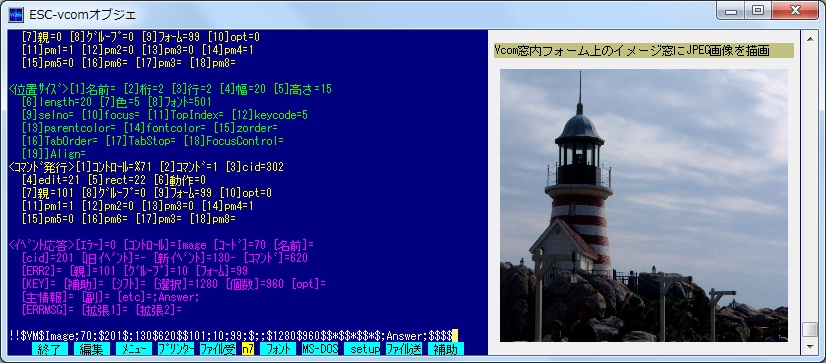
Task: Open the setup function button
Action: [362, 349]
